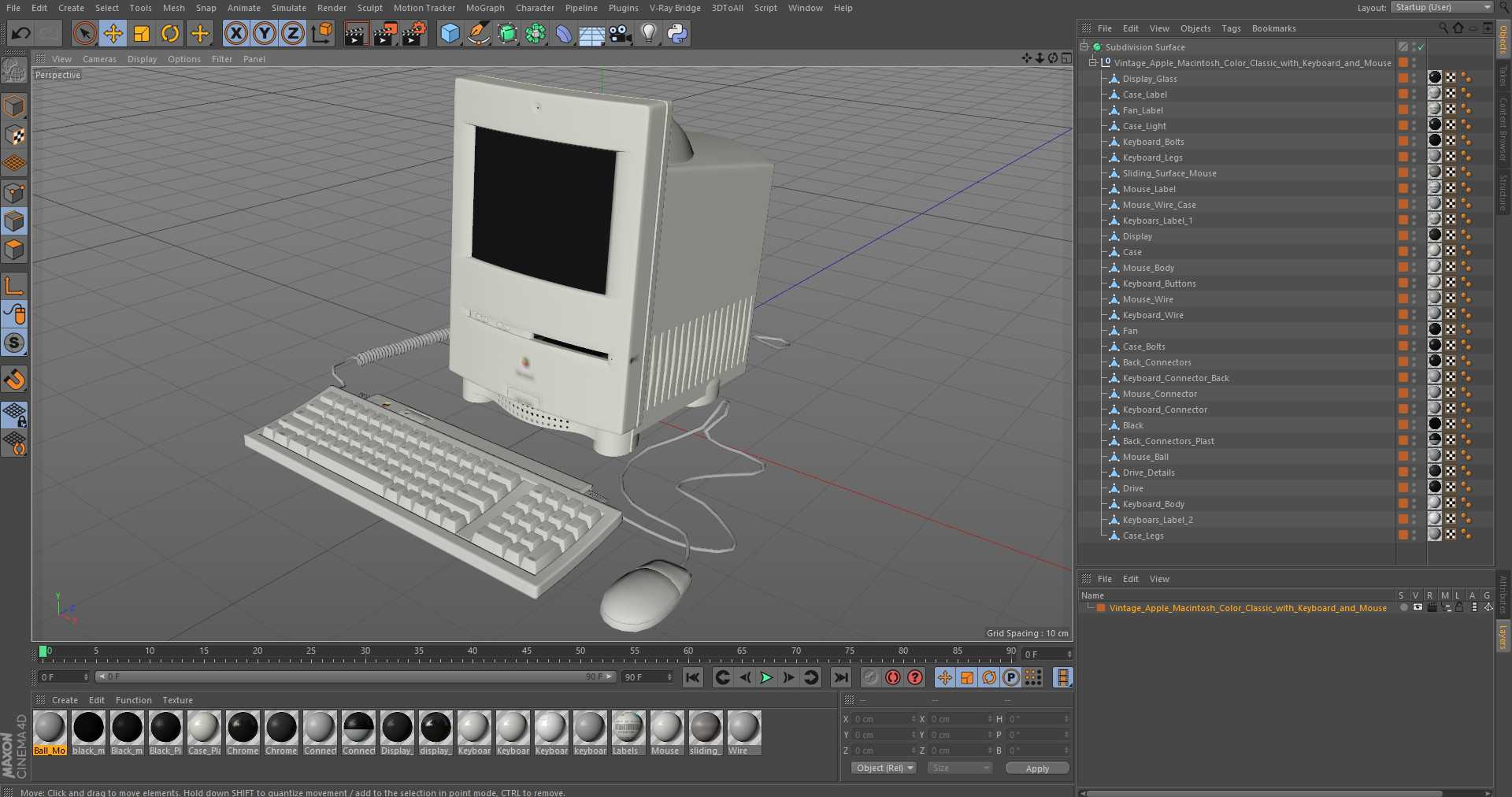The height and width of the screenshot is (797, 1512).
Task: Open the deformer bend icon
Action: click(x=564, y=33)
